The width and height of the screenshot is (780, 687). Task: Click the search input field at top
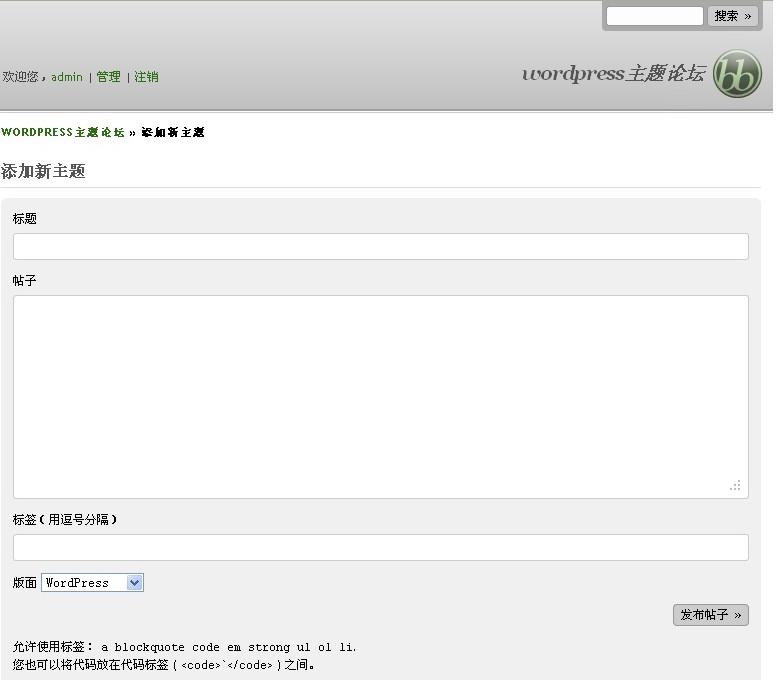tap(654, 16)
